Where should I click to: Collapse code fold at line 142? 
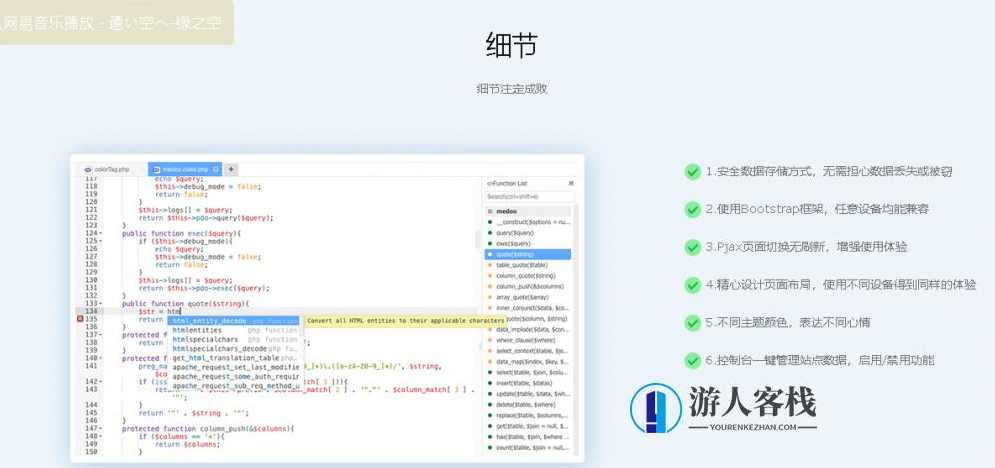pos(100,382)
